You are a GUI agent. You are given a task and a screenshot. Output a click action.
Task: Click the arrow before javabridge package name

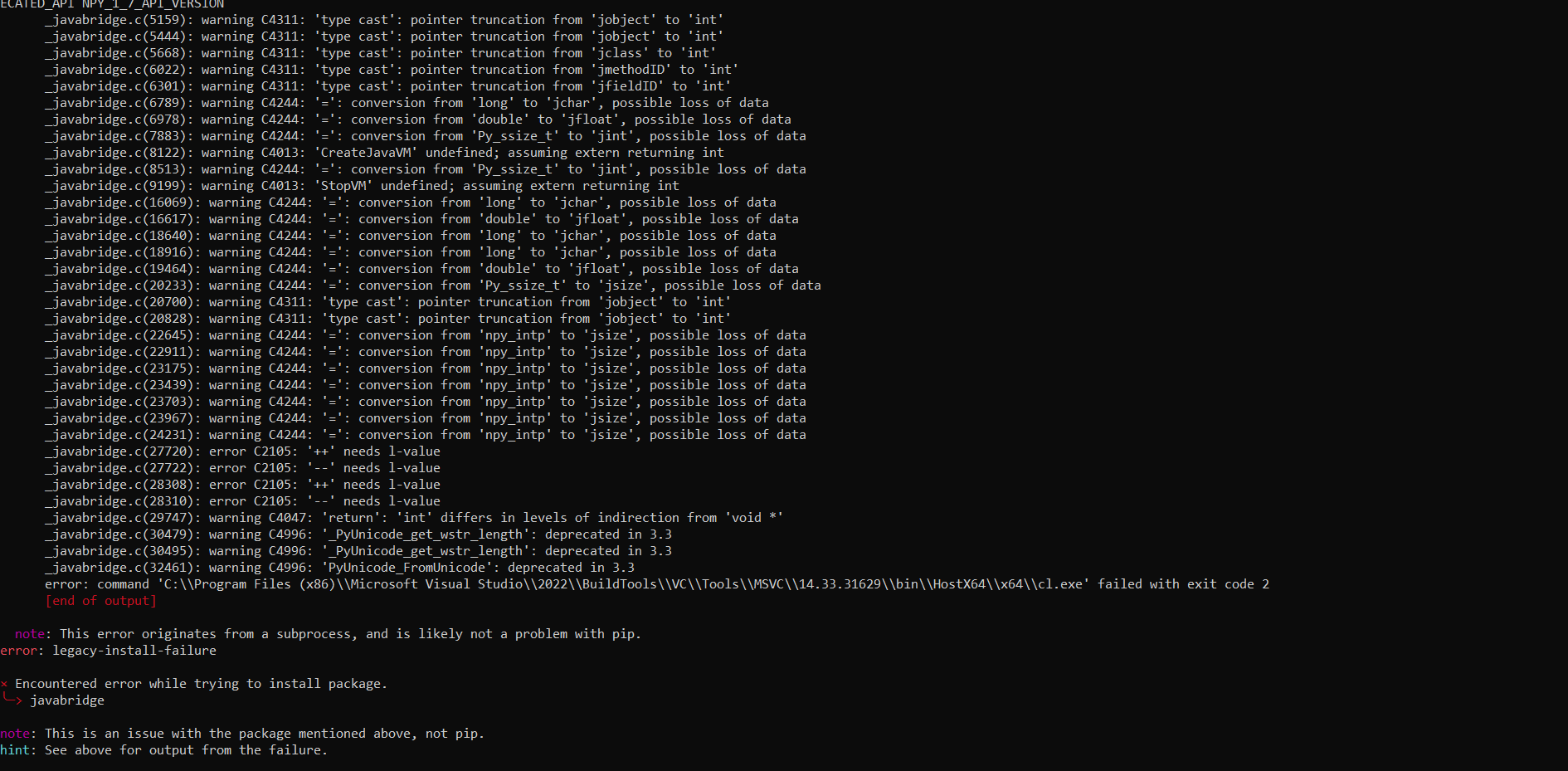(x=12, y=700)
